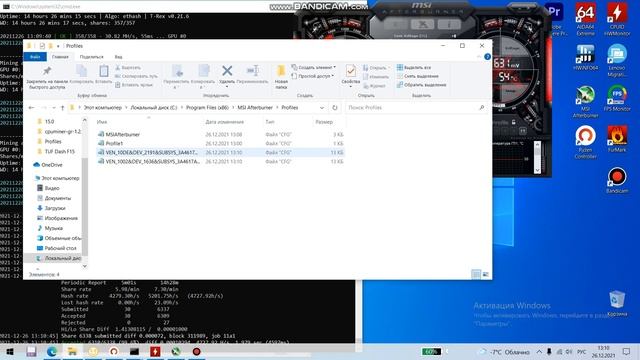Screen dimensions: 640x360
Task: Sort files by the Размер column
Action: click(324, 122)
